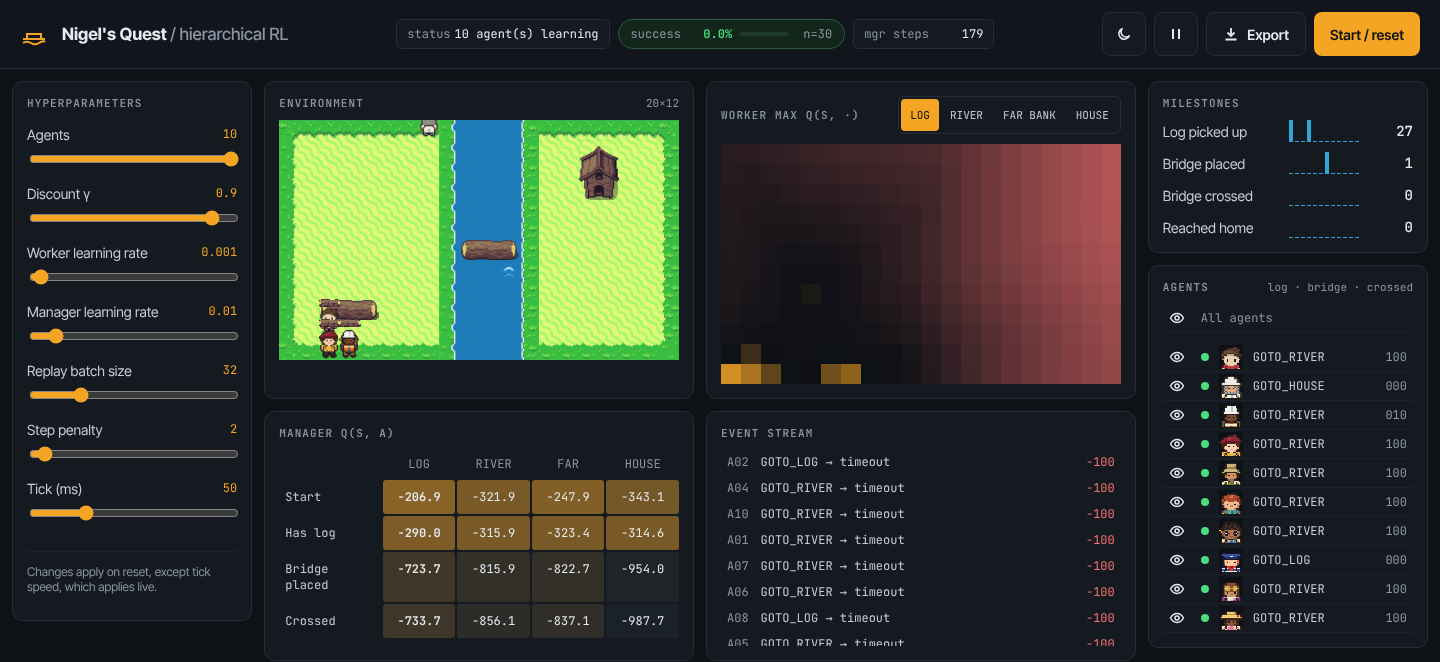This screenshot has height=662, width=1440.
Task: Click the 'Has log' row label in Manager Q table
Action: (x=310, y=533)
